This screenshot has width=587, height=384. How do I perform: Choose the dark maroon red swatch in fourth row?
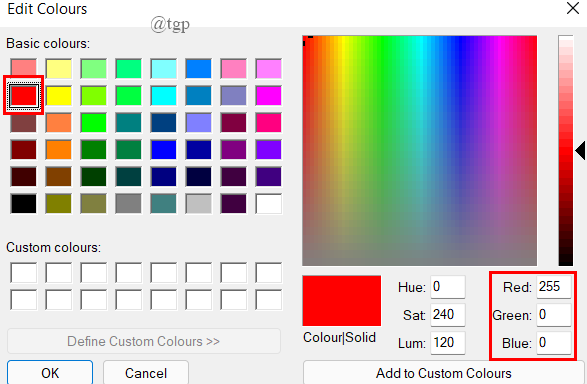tap(24, 150)
